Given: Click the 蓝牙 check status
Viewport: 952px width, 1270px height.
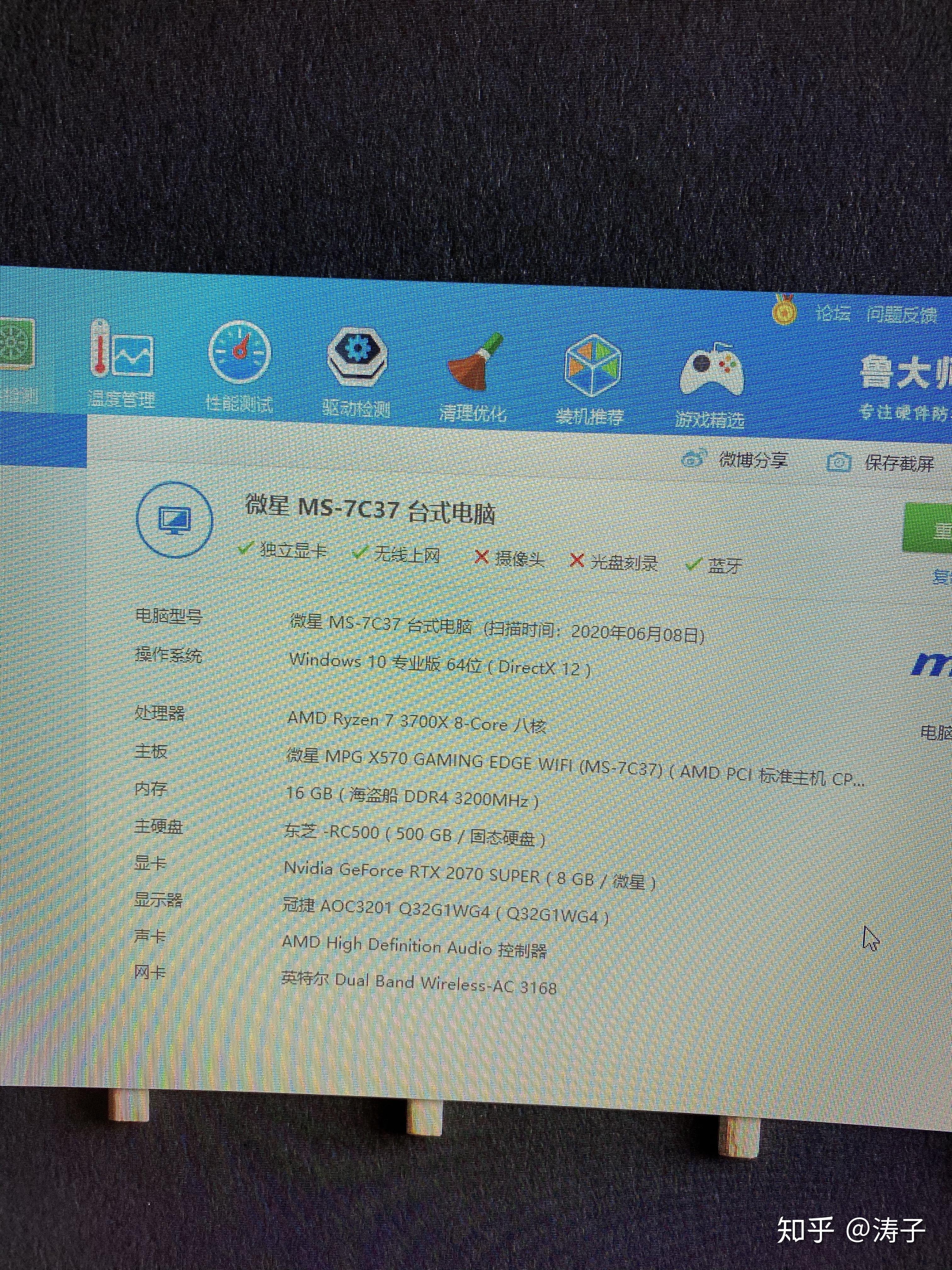Looking at the screenshot, I should pos(714,565).
